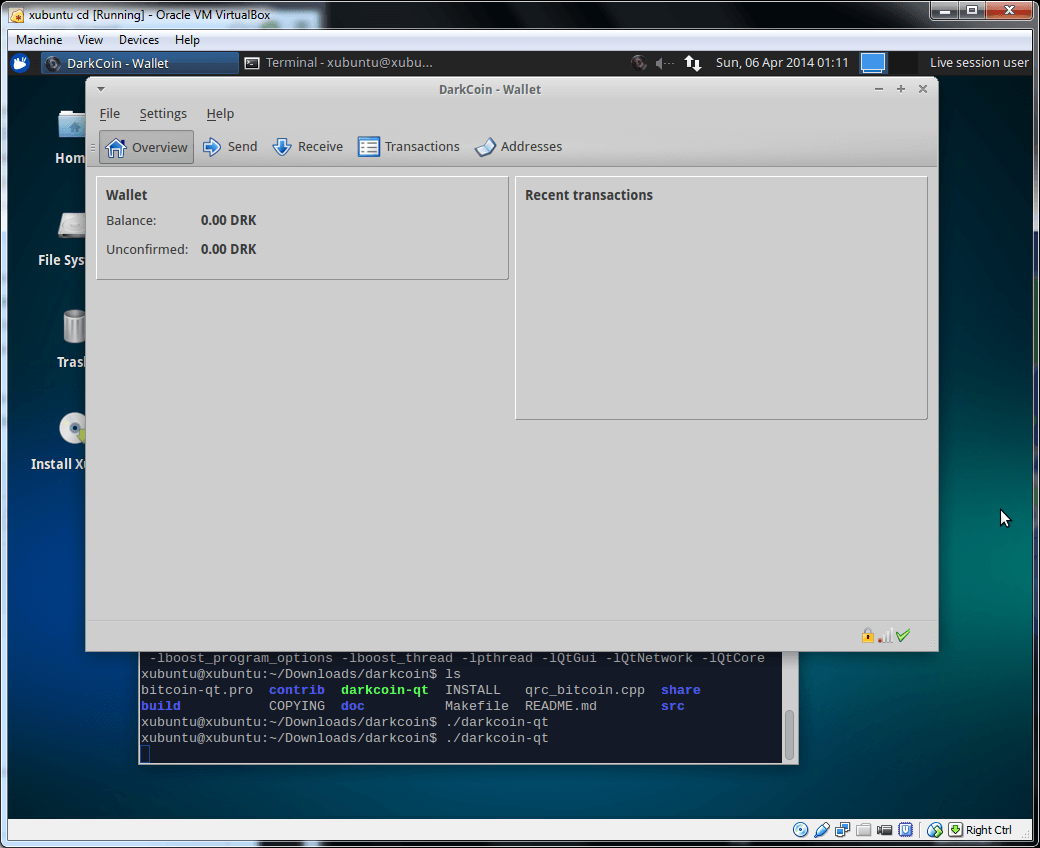This screenshot has width=1040, height=848.
Task: Click the build directory name in terminal
Action: pyautogui.click(x=161, y=706)
